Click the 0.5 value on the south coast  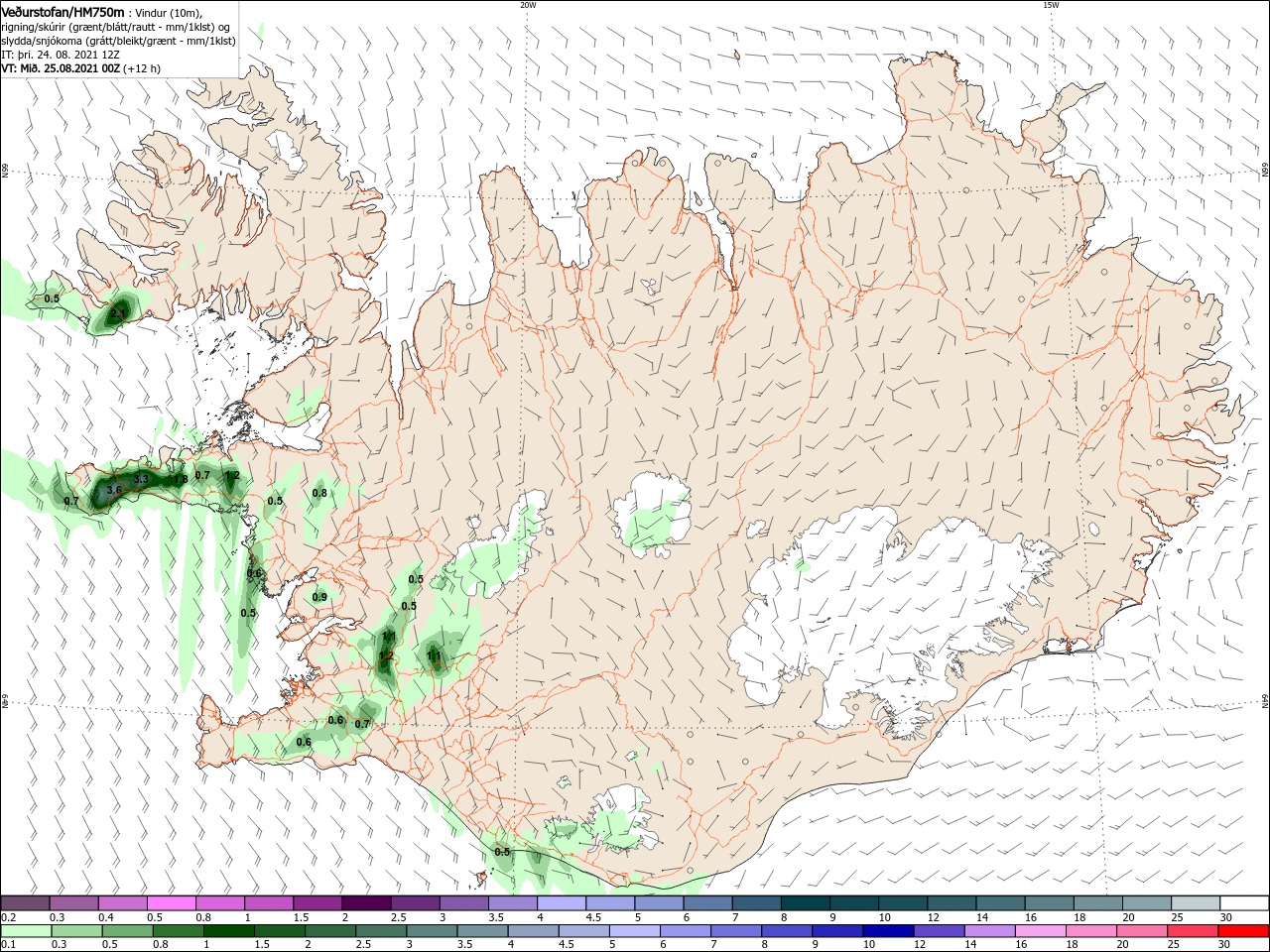[x=502, y=852]
